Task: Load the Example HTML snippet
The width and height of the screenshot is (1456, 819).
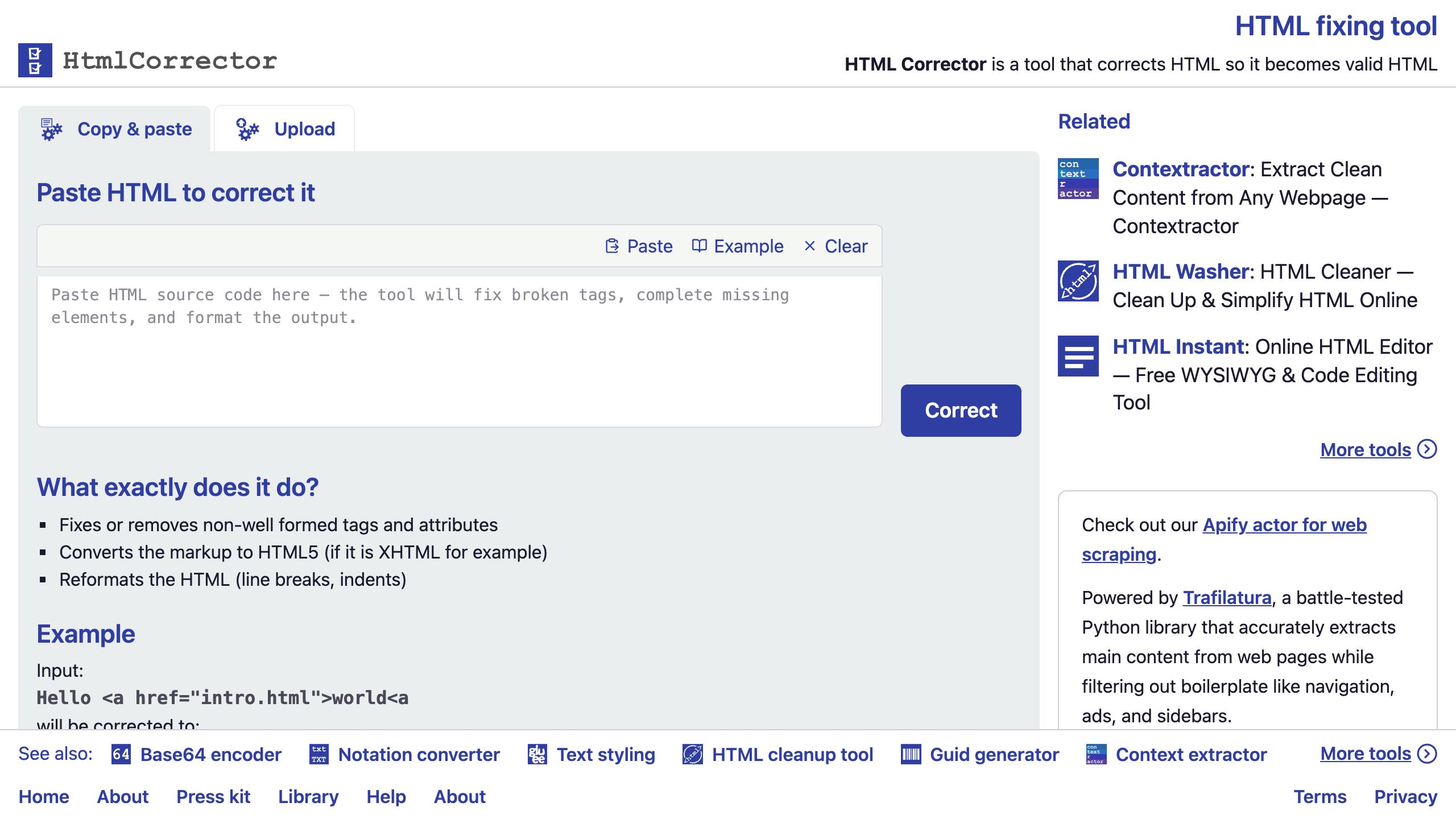Action: [x=738, y=246]
